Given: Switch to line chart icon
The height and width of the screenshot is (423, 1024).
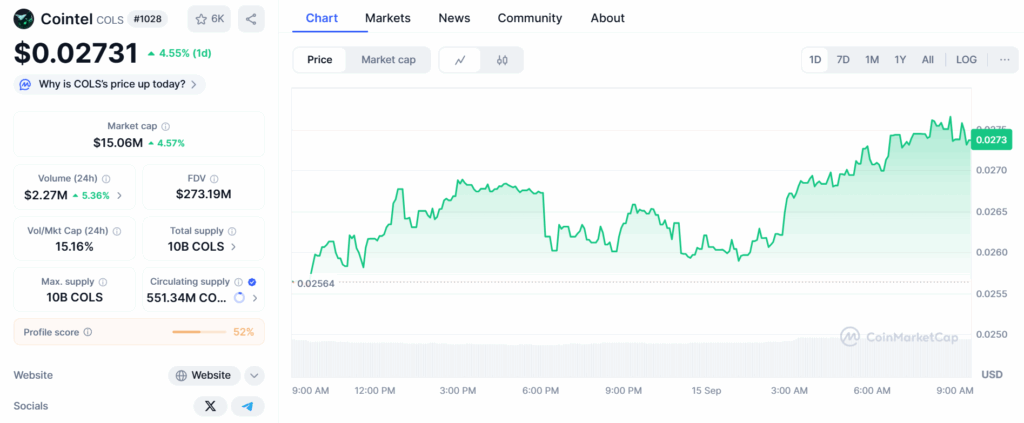Looking at the screenshot, I should (x=460, y=60).
